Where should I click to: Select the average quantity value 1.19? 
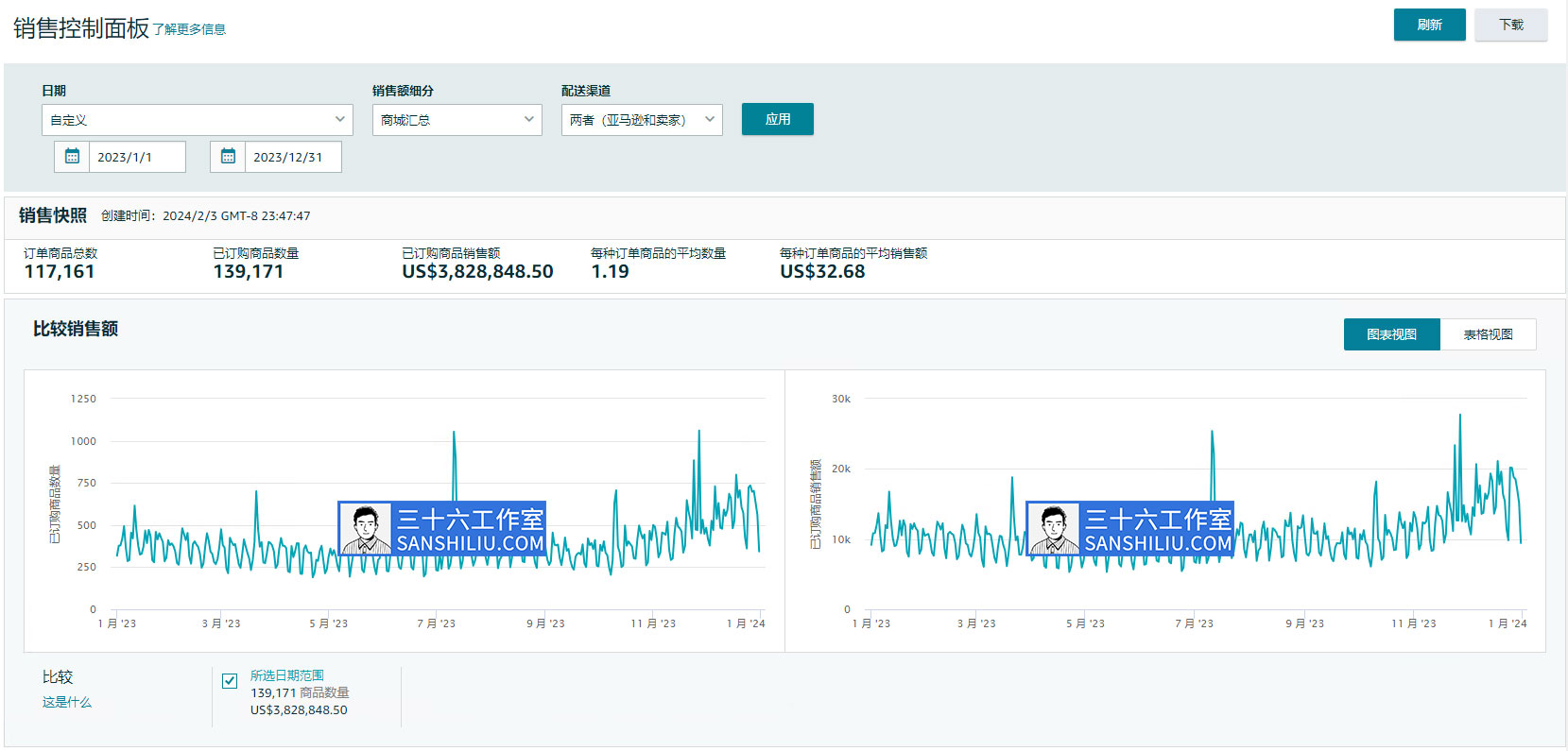click(x=610, y=271)
